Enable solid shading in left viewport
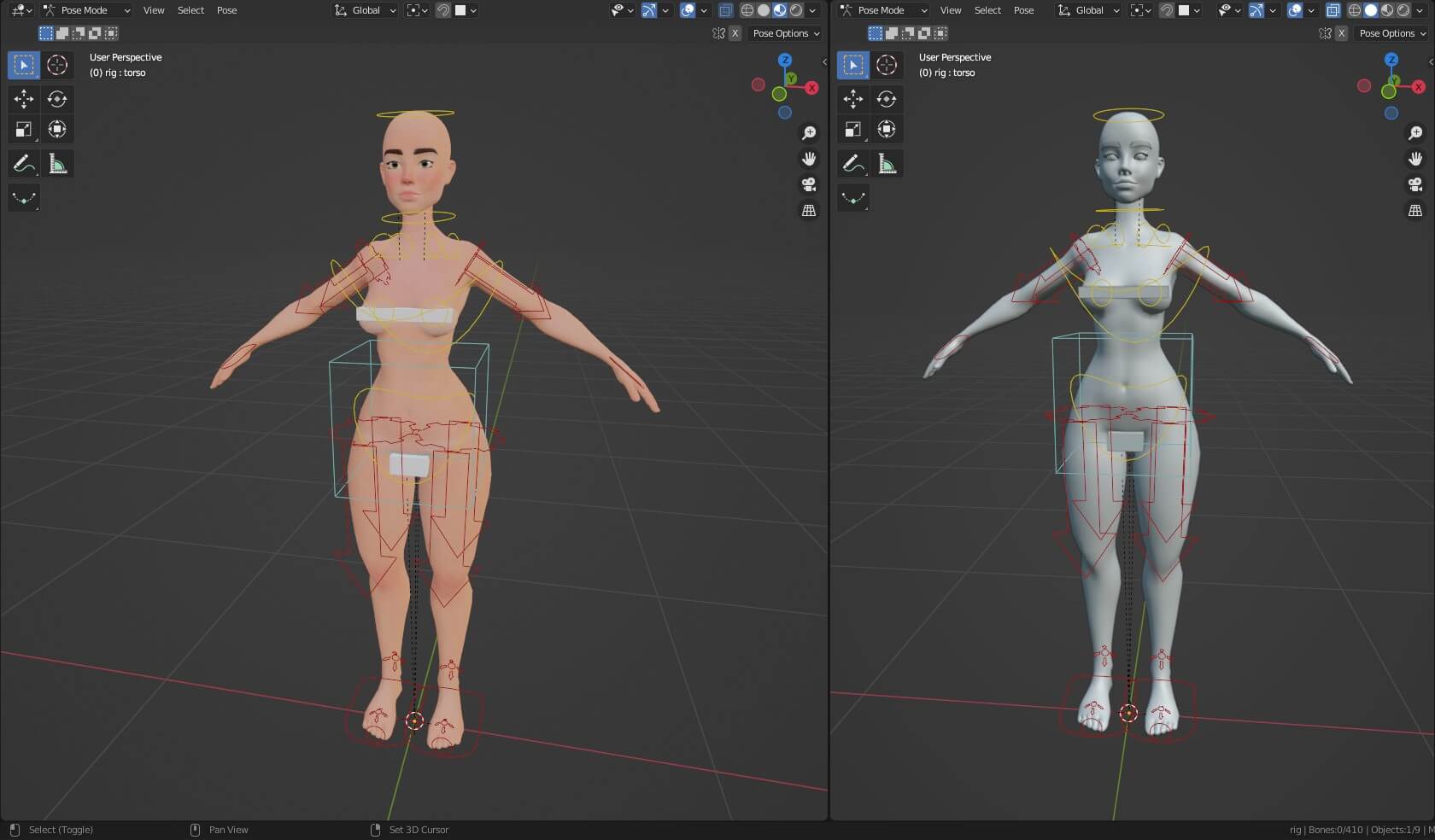This screenshot has height=840, width=1435. pos(764,10)
